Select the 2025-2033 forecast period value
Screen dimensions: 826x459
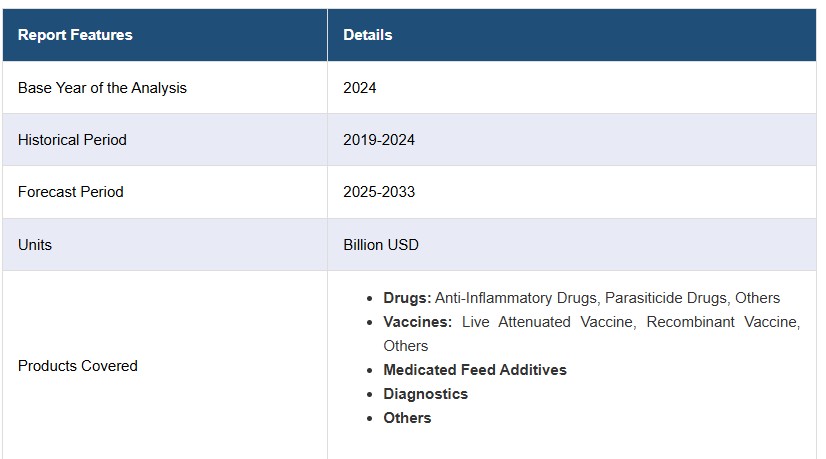pos(379,192)
